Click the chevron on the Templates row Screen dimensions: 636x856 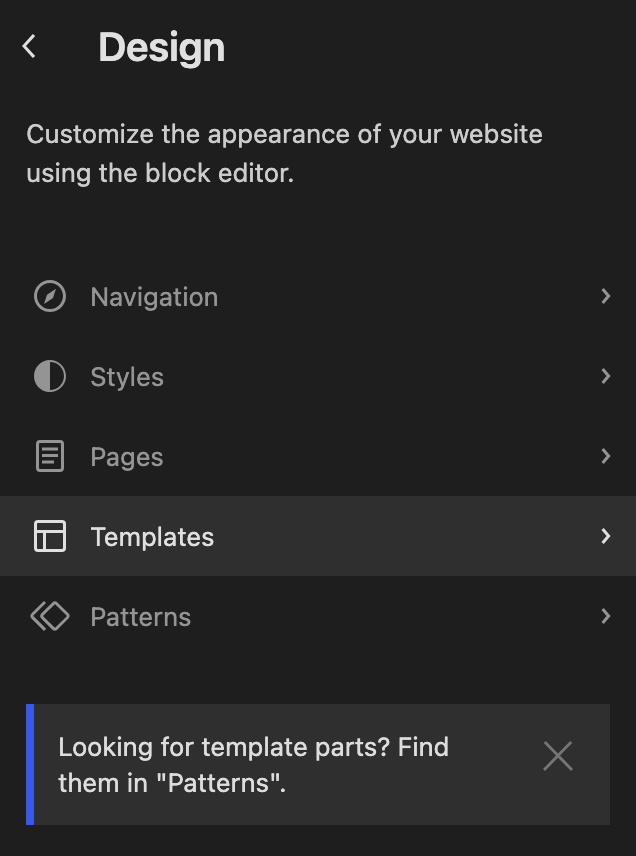[605, 537]
